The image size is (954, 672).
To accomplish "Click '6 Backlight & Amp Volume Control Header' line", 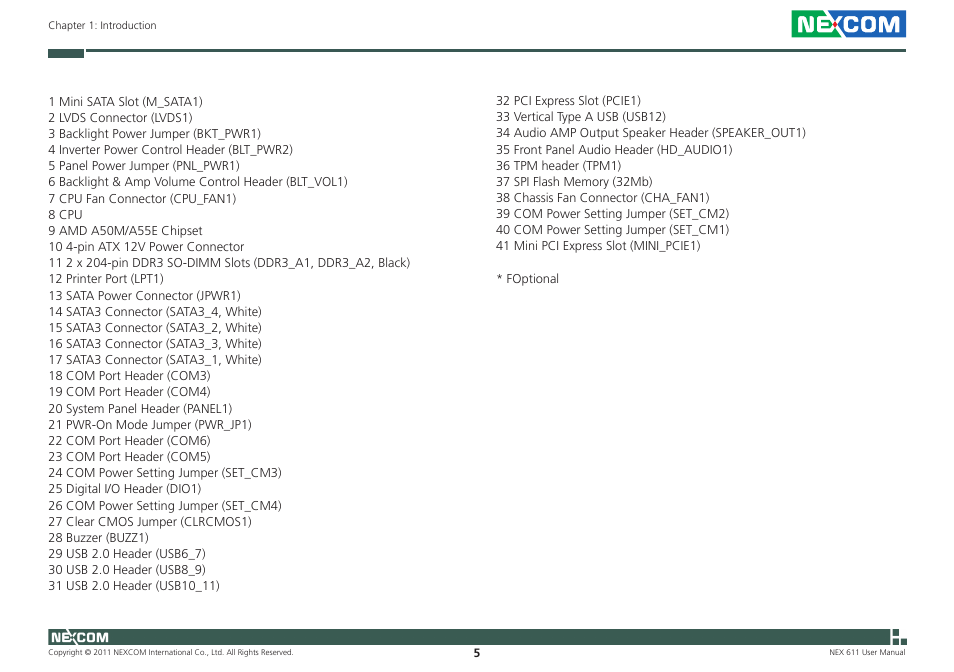I will click(x=198, y=182).
